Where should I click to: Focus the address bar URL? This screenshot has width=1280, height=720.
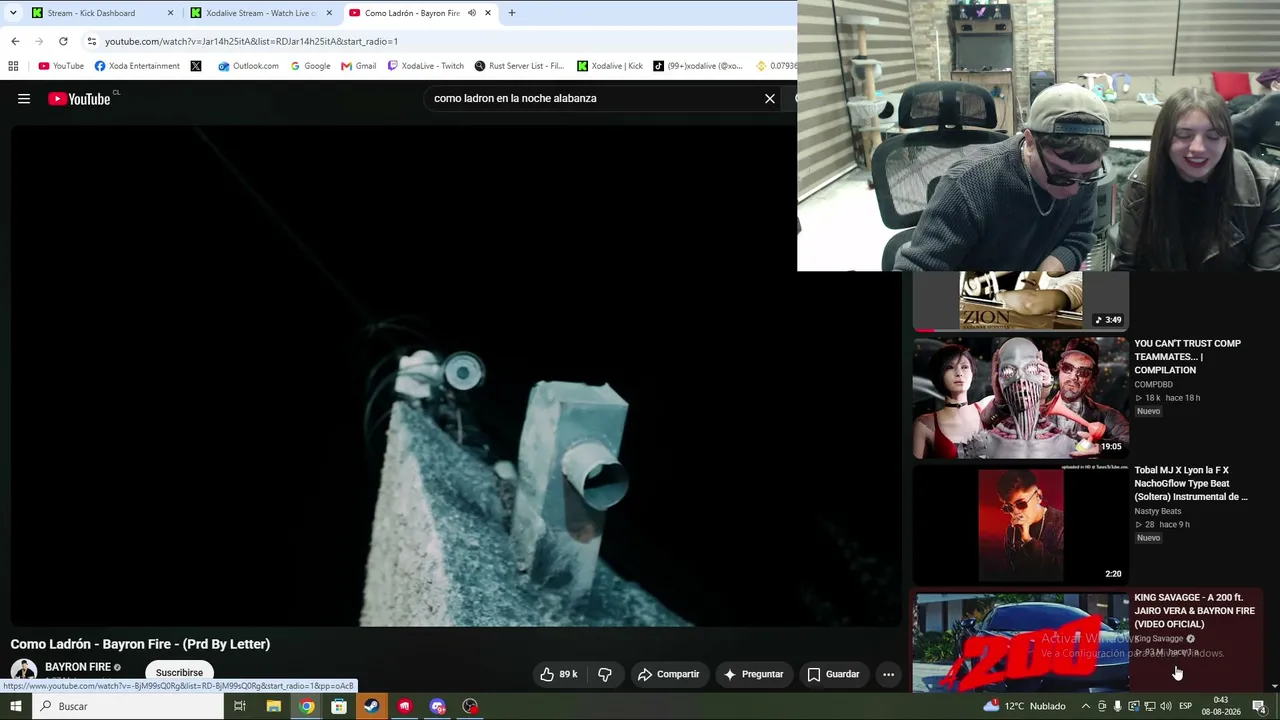[251, 41]
